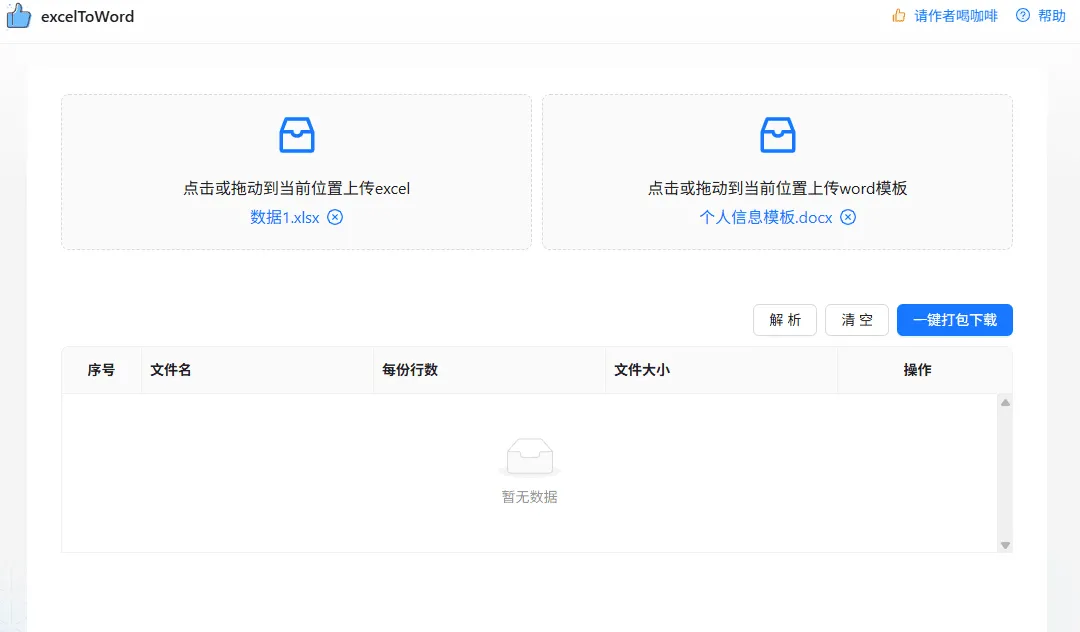Viewport: 1080px width, 632px height.
Task: Select the uploaded file 个人信息模板.docx
Action: (766, 218)
